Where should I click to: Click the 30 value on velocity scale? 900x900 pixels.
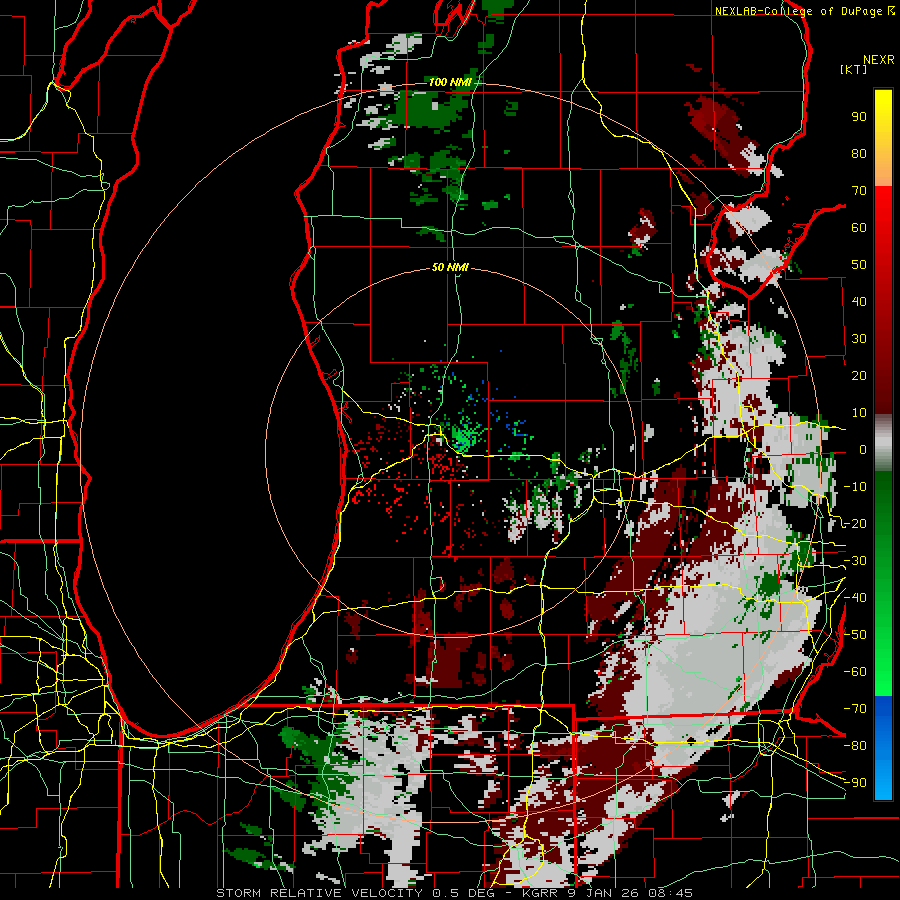[859, 339]
